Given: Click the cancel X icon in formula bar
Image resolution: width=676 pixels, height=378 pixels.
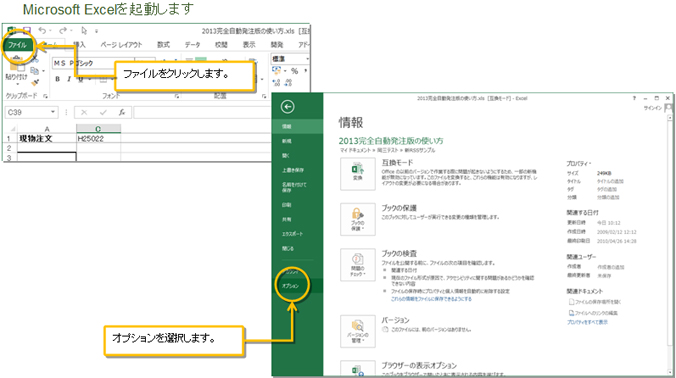Looking at the screenshot, I should coord(84,112).
